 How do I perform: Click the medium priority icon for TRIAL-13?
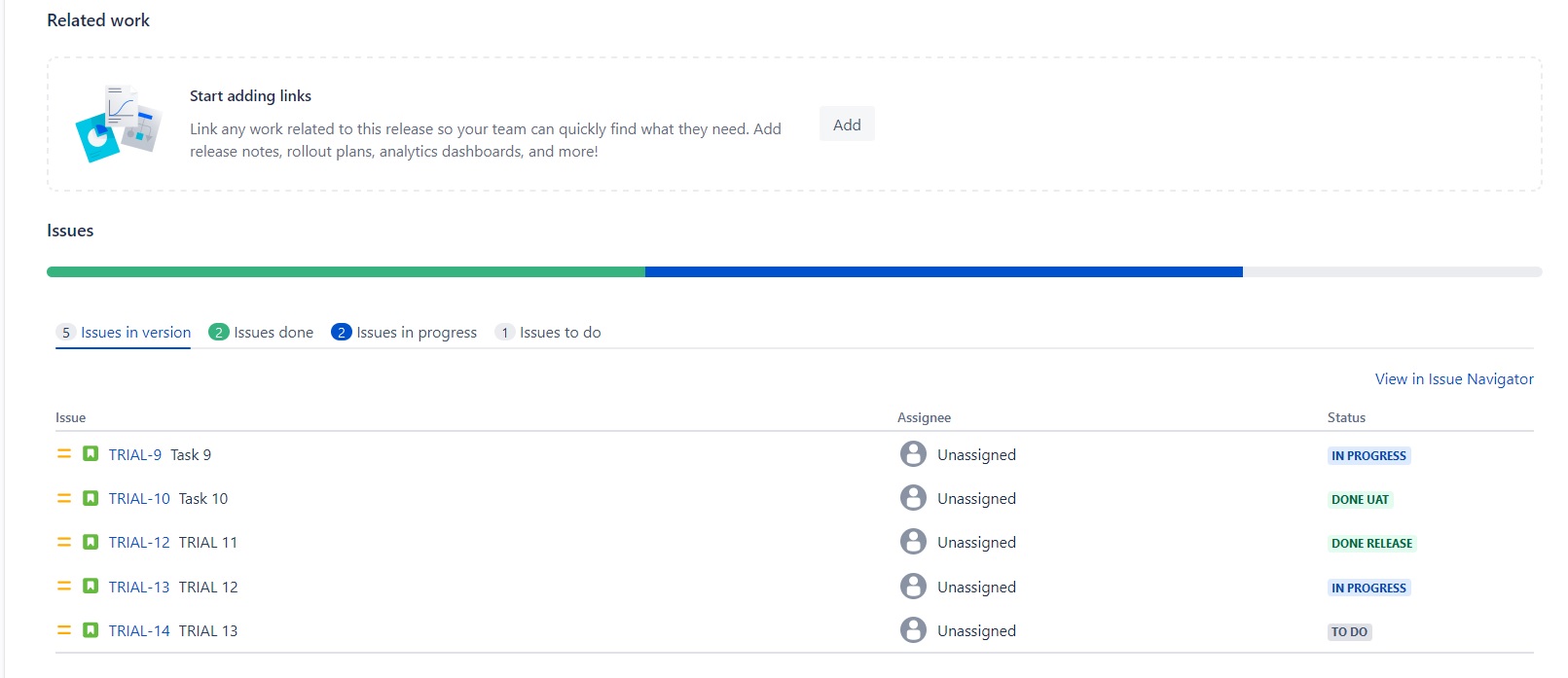64,586
